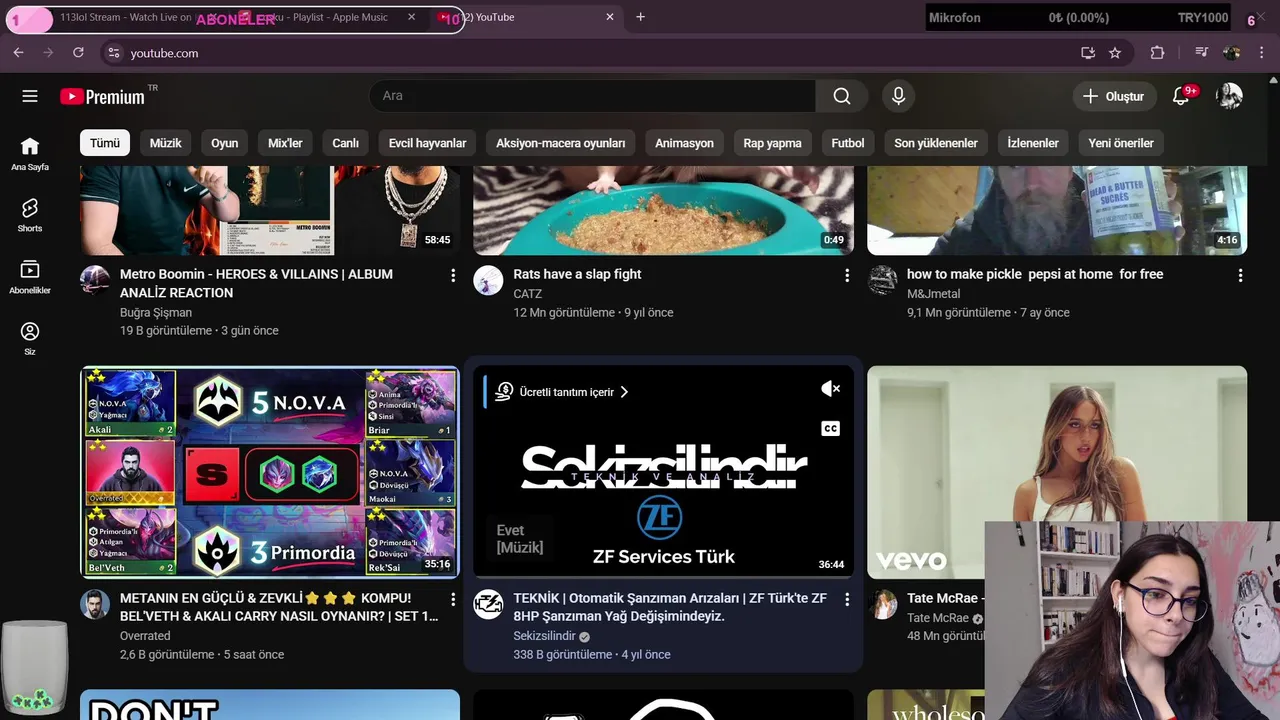
Task: Open the Tate McRae vevo thumbnail
Action: pyautogui.click(x=1057, y=472)
